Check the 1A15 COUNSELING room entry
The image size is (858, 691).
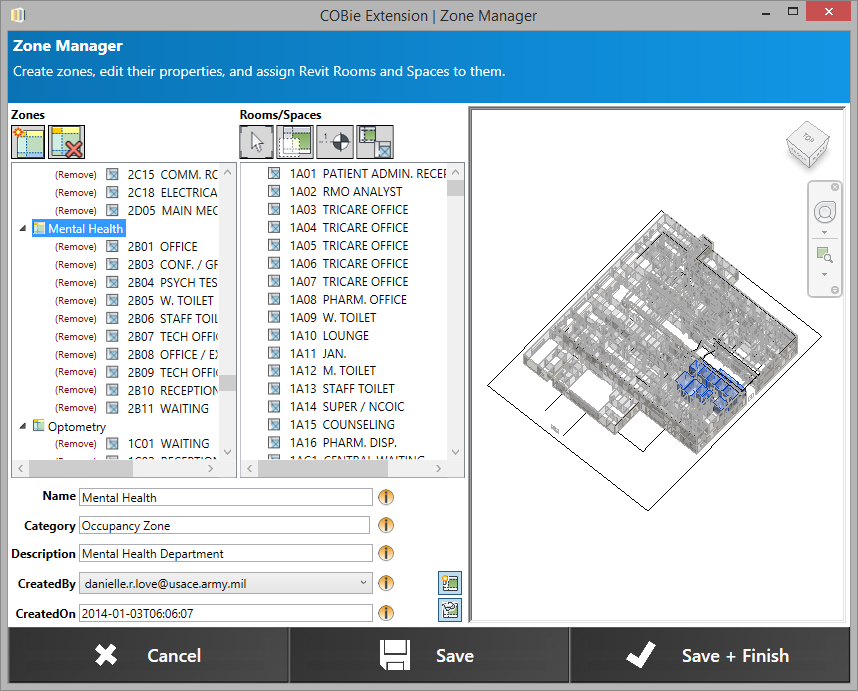[272, 424]
